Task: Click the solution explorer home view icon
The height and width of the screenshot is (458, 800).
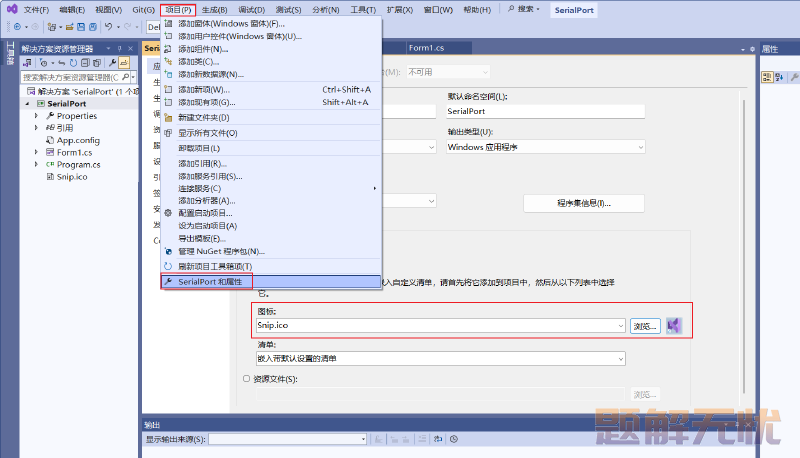Action: [28, 63]
